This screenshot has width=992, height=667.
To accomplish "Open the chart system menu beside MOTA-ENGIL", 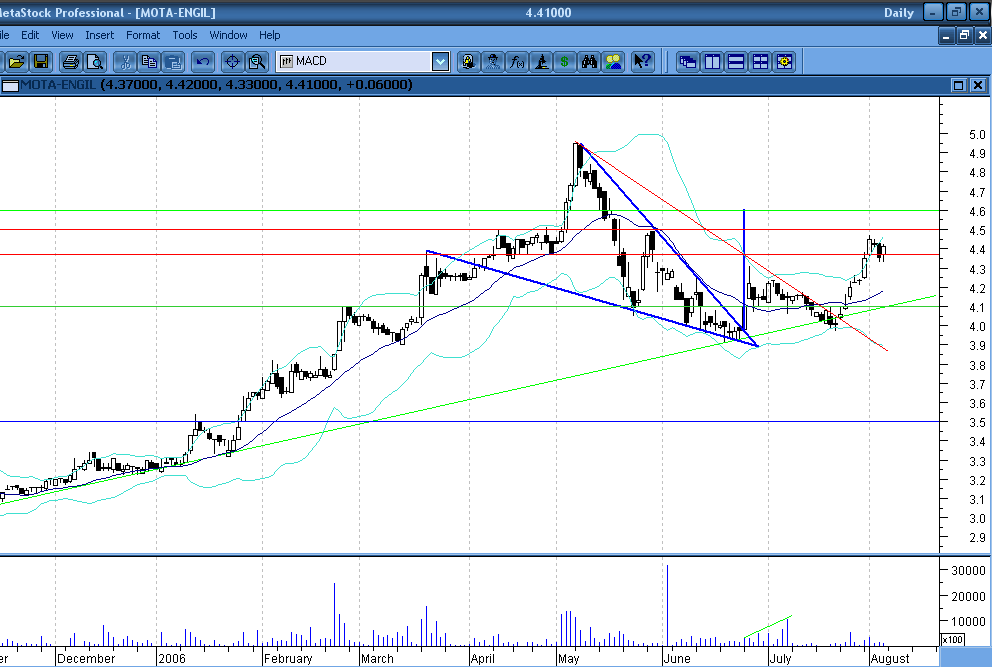I will [10, 85].
